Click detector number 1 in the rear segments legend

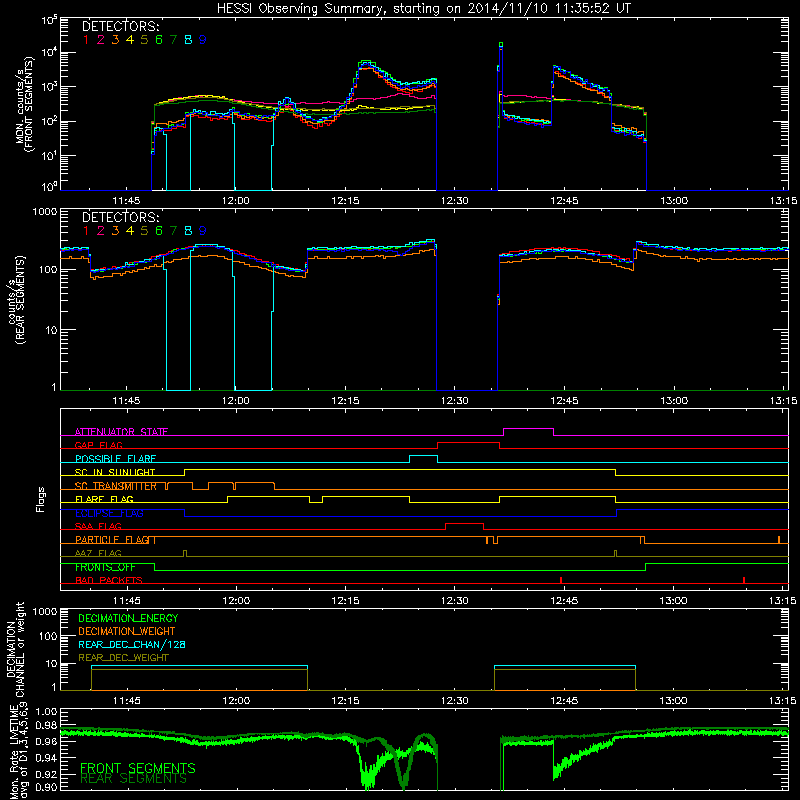[86, 231]
